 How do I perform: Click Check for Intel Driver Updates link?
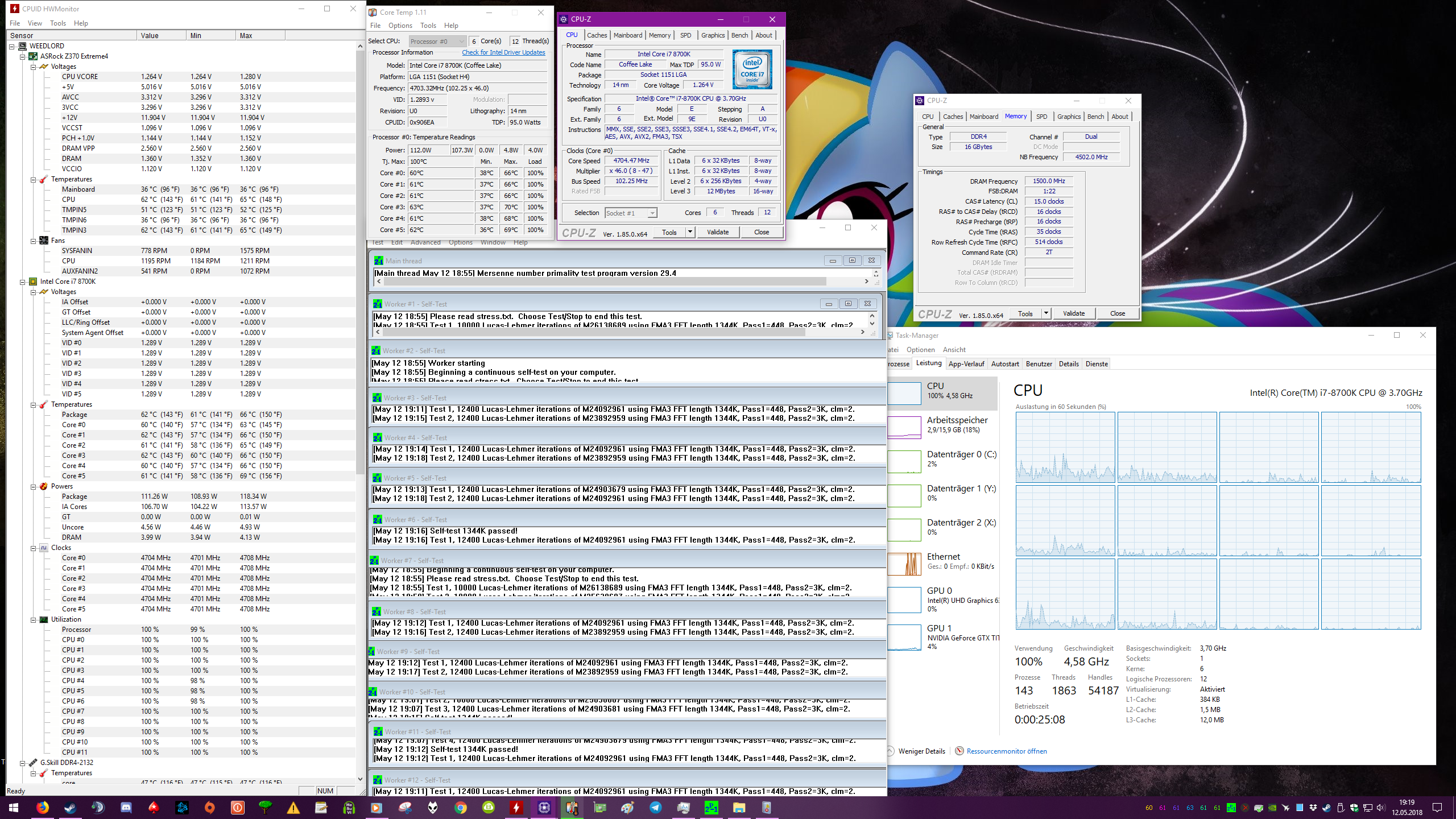[x=503, y=52]
